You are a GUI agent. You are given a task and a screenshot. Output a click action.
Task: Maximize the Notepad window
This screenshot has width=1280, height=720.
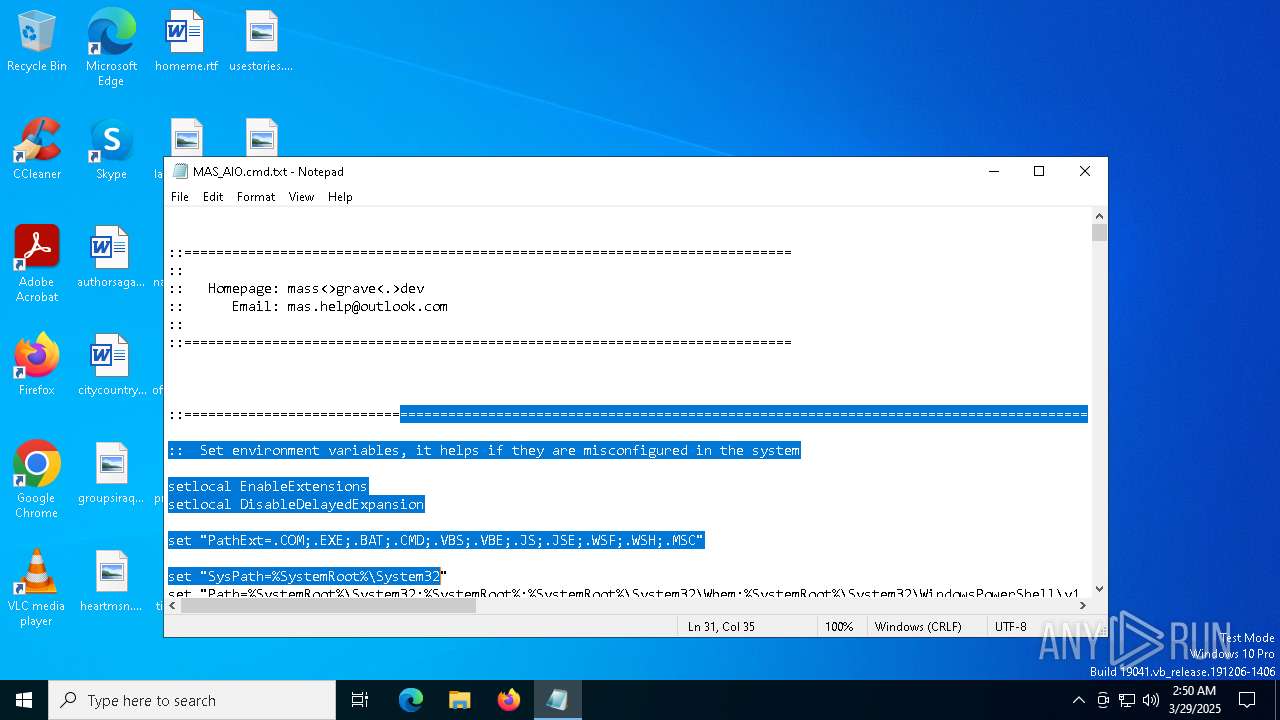click(1039, 171)
